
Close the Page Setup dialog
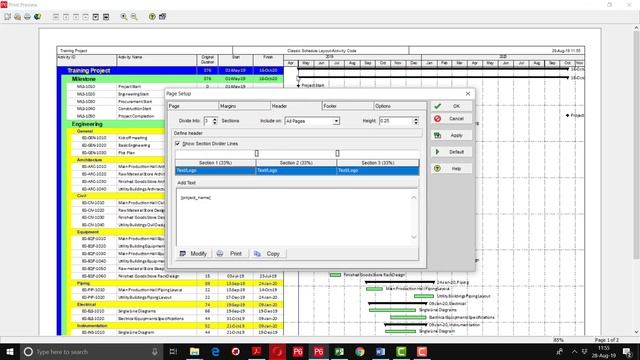[468, 93]
